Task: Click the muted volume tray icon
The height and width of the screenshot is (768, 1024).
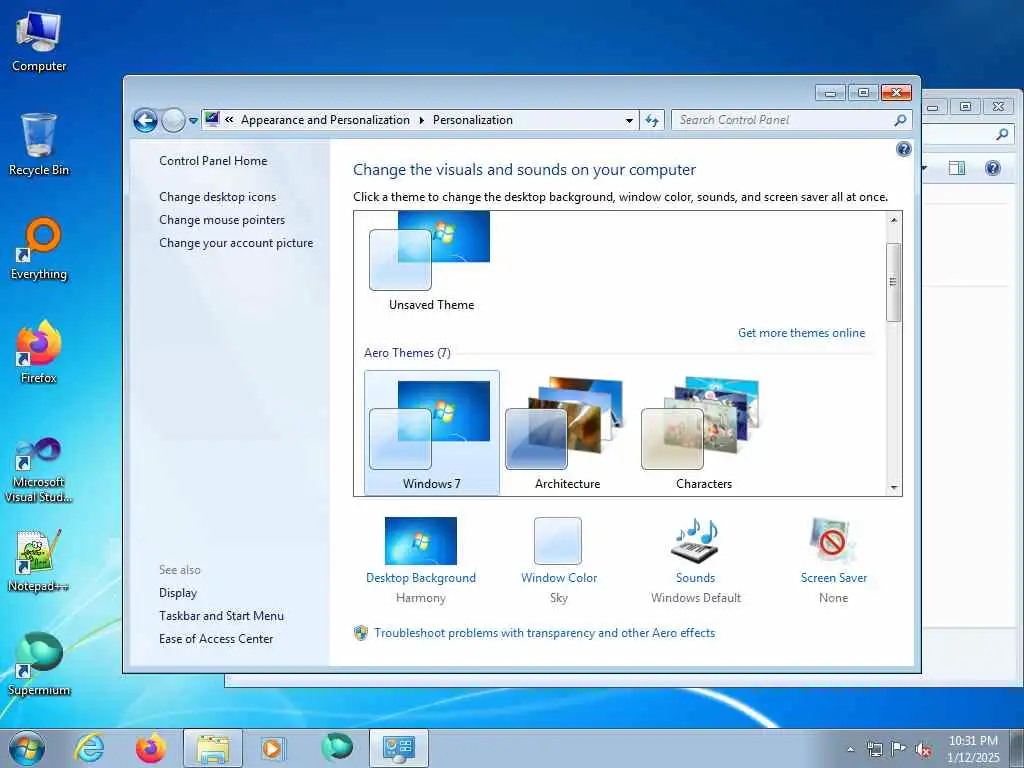Action: pos(923,750)
